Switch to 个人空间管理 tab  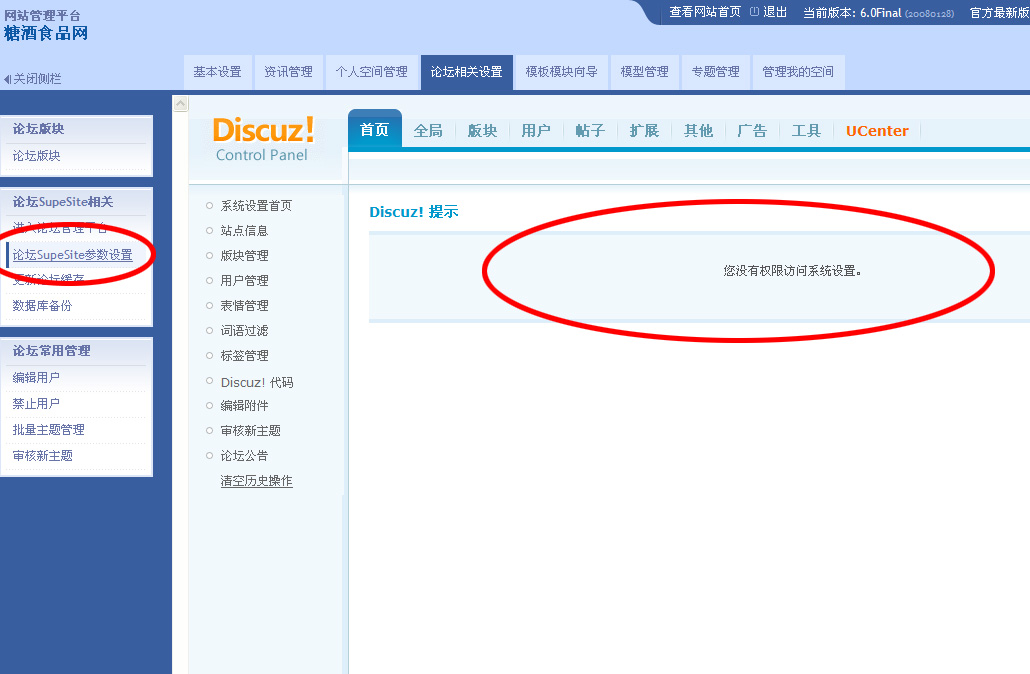(x=372, y=72)
